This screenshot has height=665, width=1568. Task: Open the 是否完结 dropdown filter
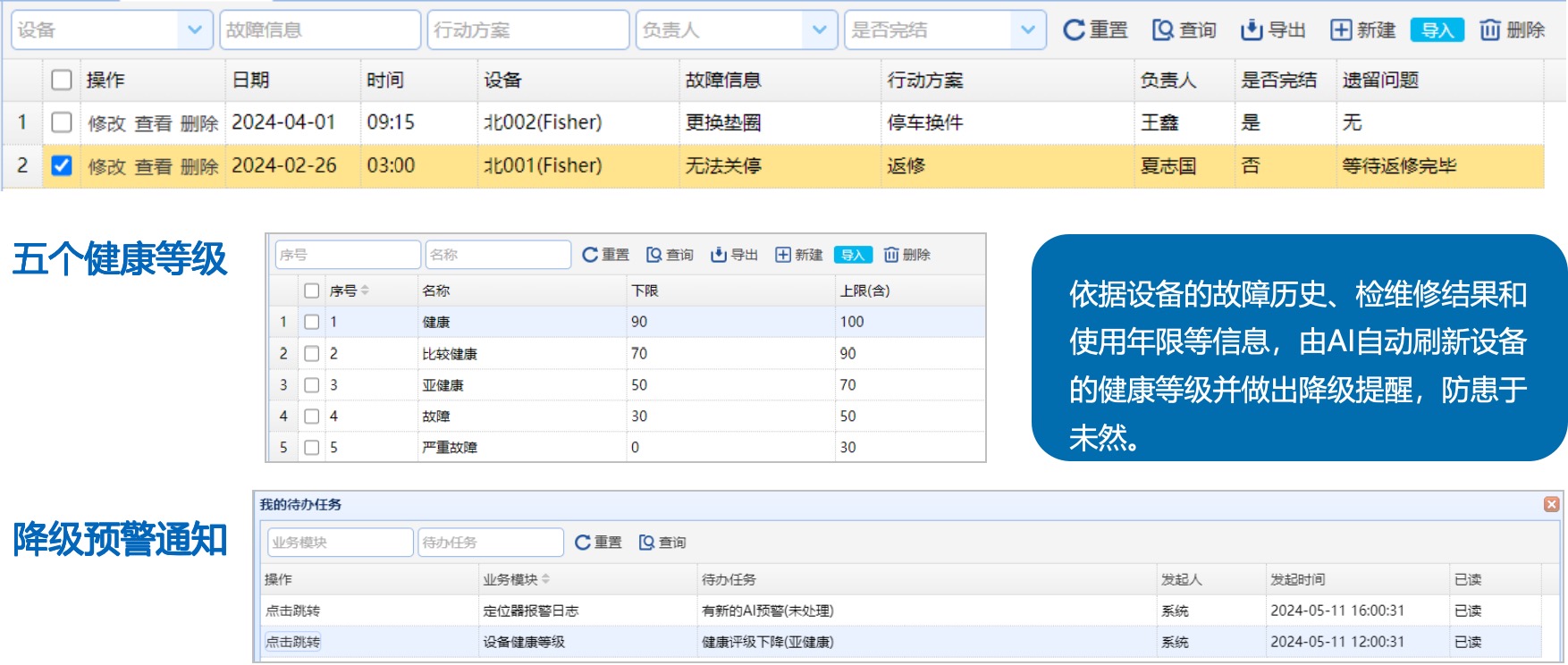coord(1027,30)
